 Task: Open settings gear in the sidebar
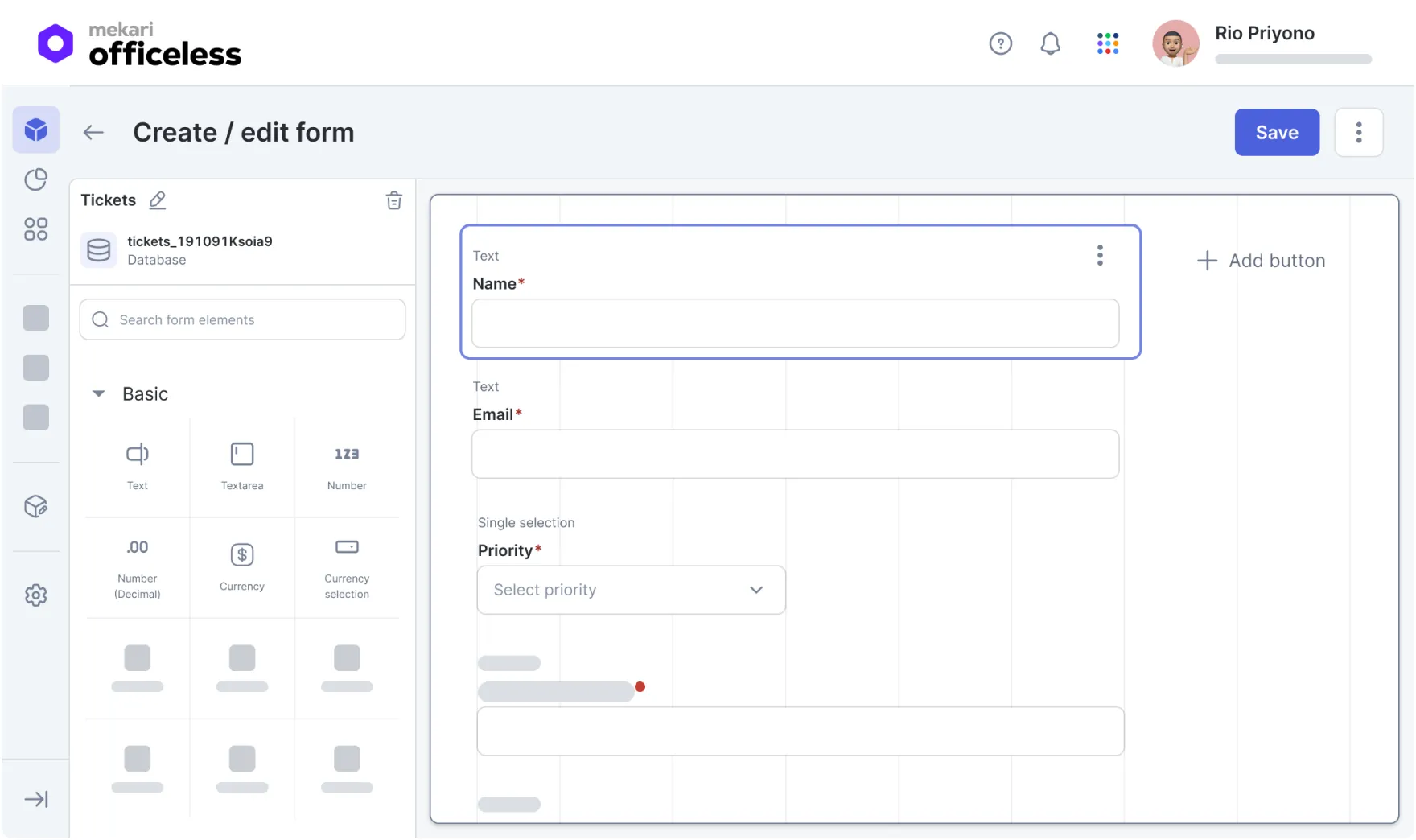tap(36, 595)
